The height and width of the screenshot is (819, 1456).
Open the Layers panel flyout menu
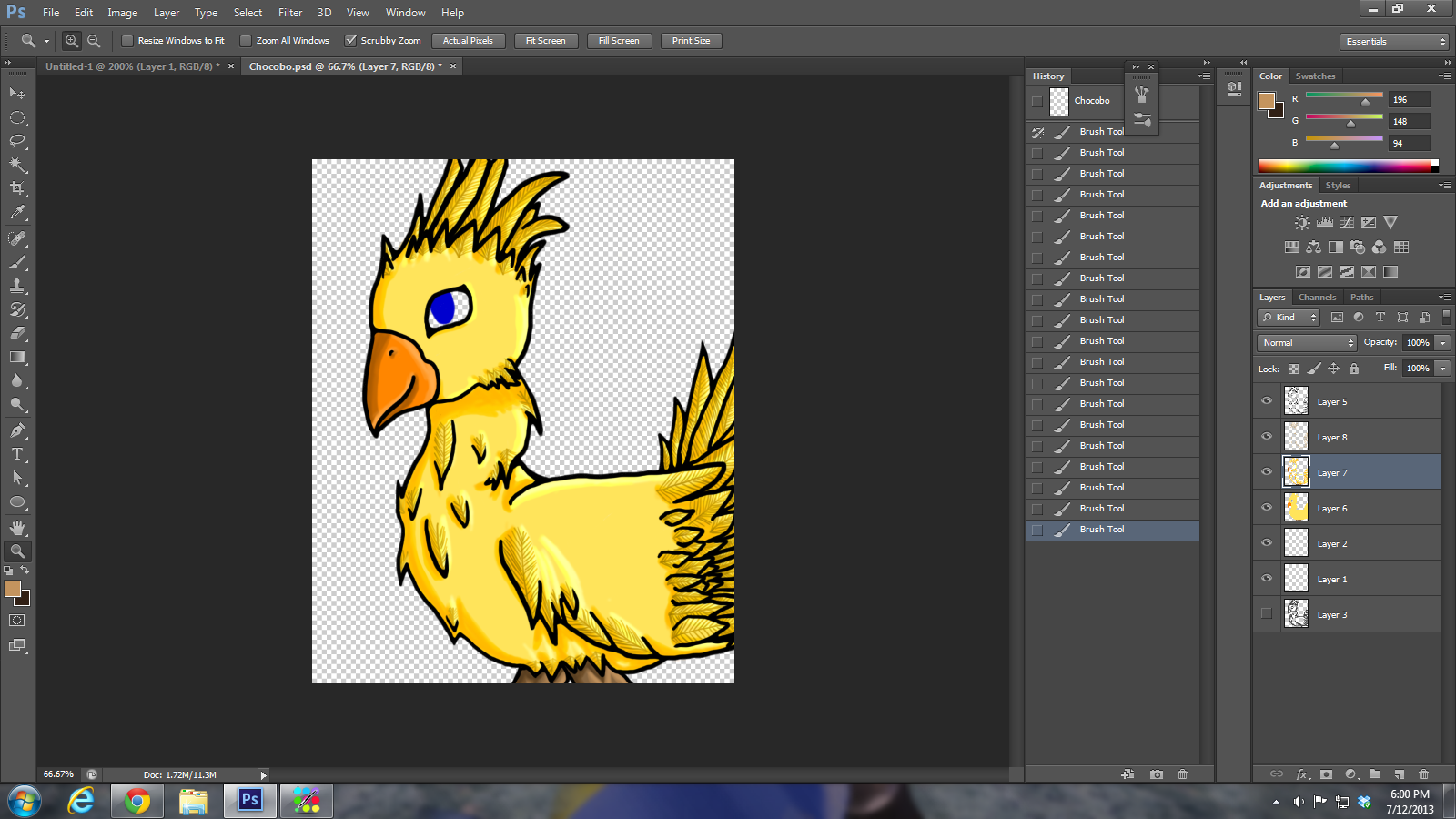point(1445,298)
